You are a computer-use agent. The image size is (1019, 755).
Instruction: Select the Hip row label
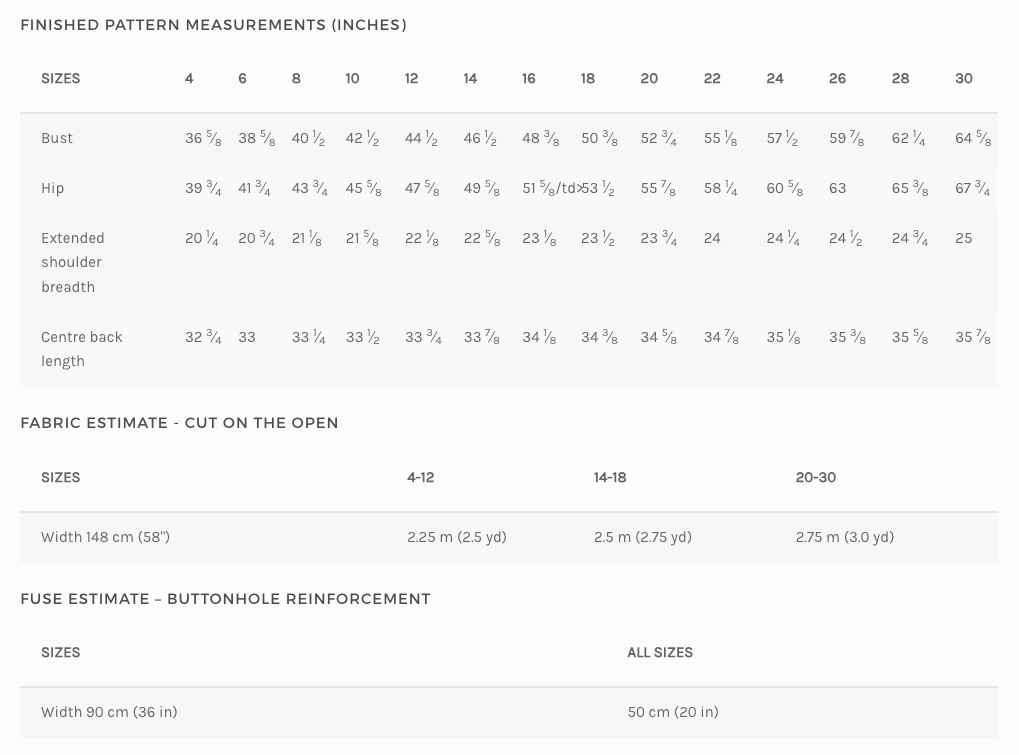tap(53, 188)
